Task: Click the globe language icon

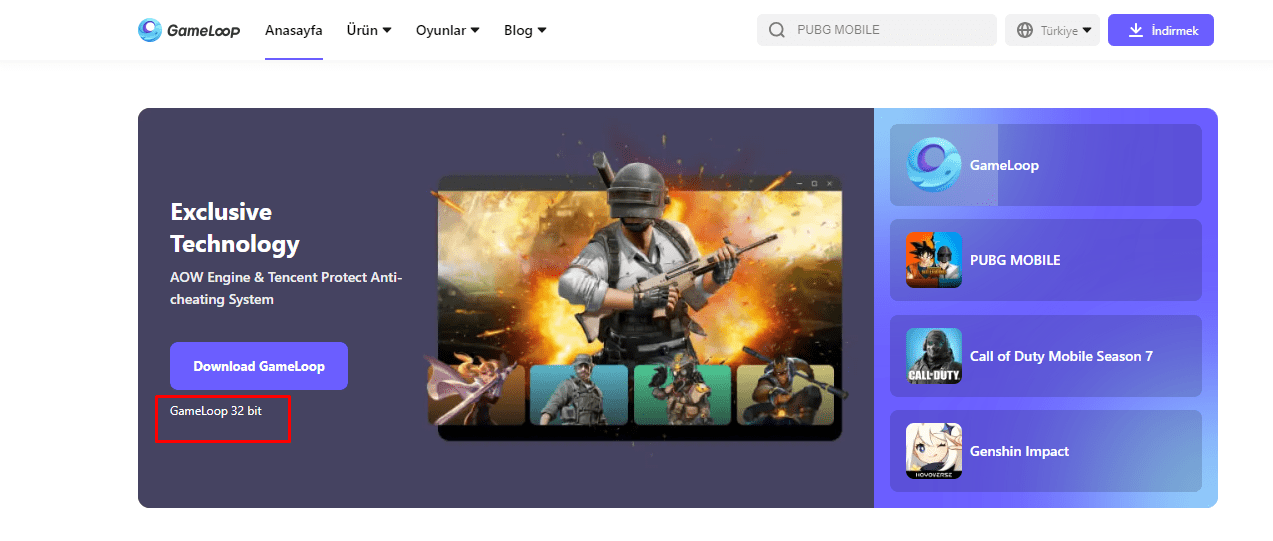Action: point(1024,30)
